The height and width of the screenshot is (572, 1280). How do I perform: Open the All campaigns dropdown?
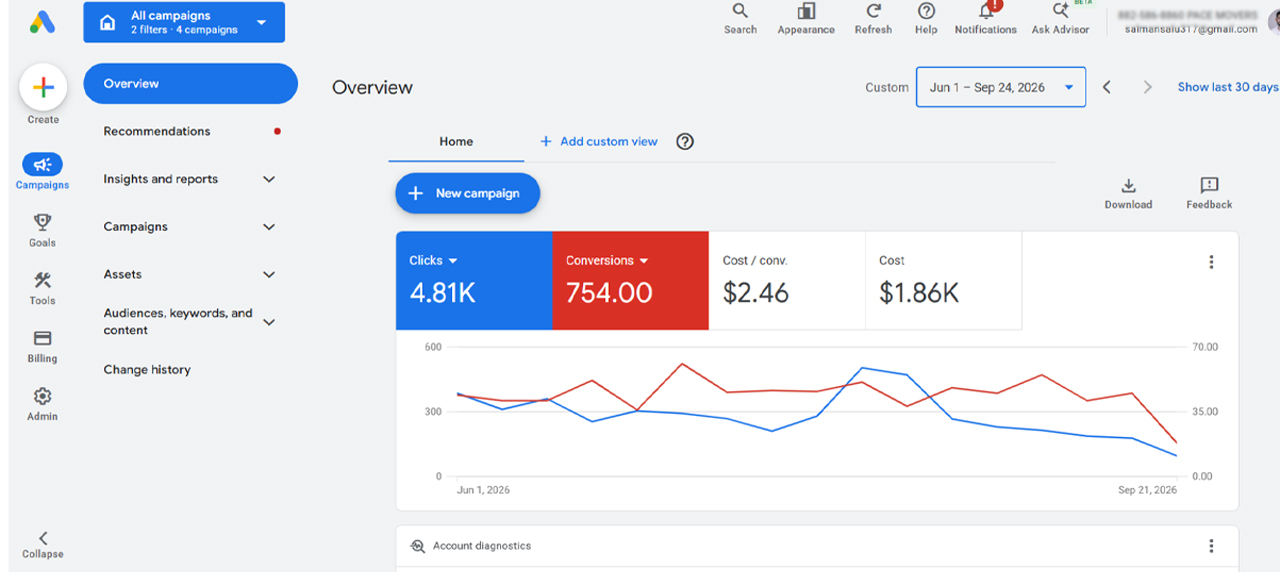(184, 22)
